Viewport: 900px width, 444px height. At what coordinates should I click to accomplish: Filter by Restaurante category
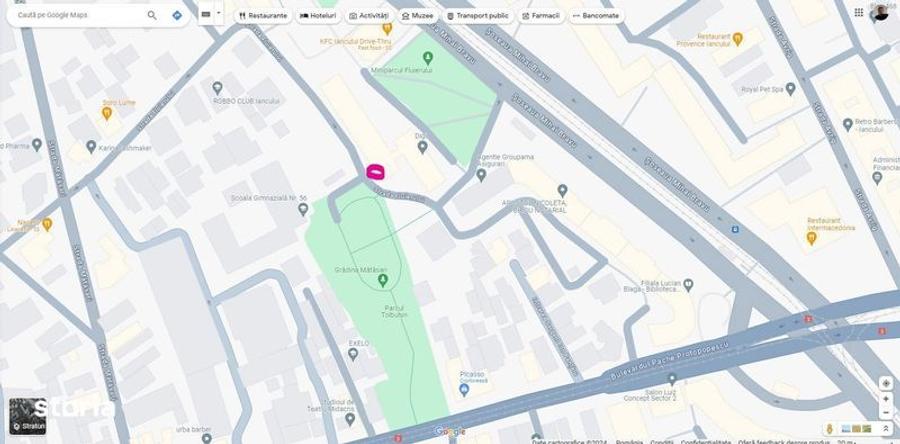(262, 15)
